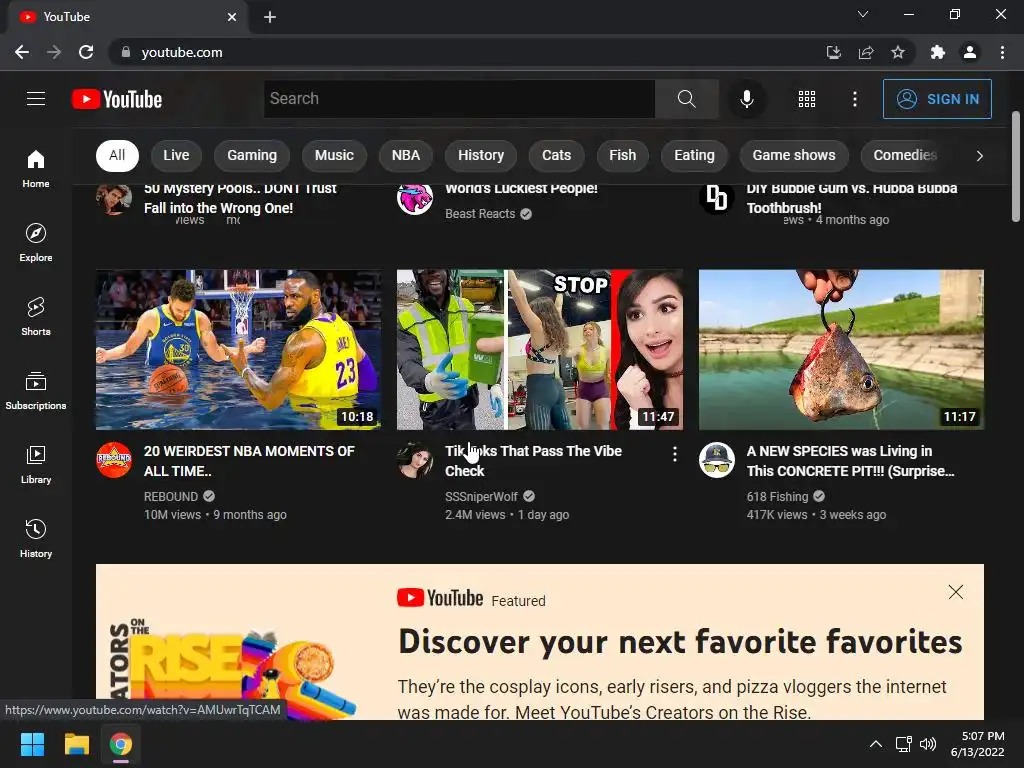
Task: Click the browser address bar URL
Action: point(182,52)
